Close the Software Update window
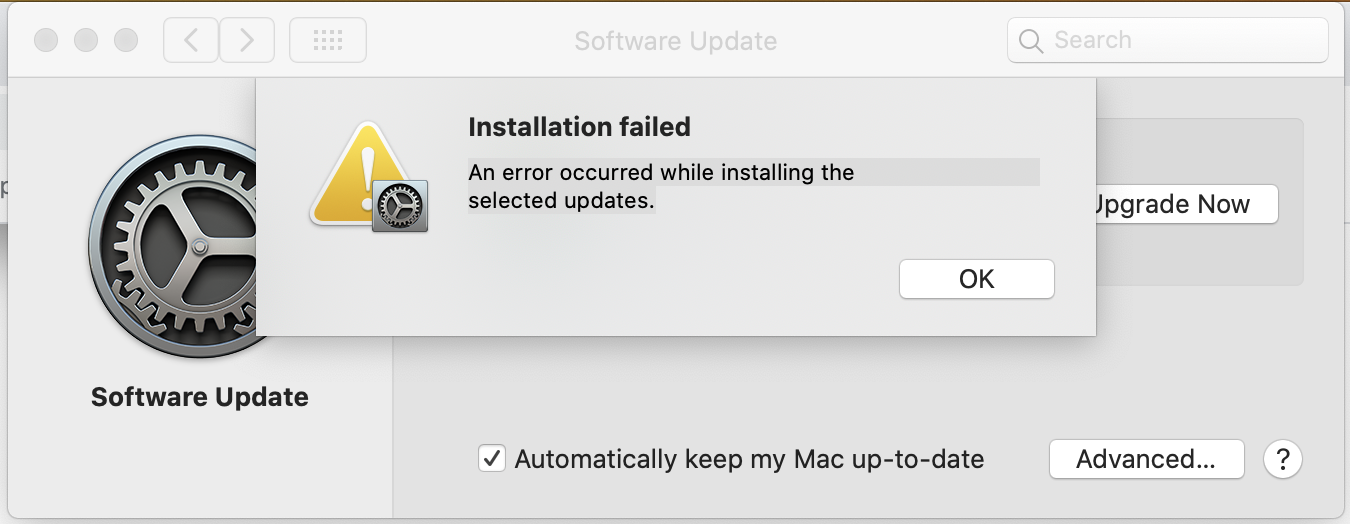The height and width of the screenshot is (524, 1350). point(46,40)
